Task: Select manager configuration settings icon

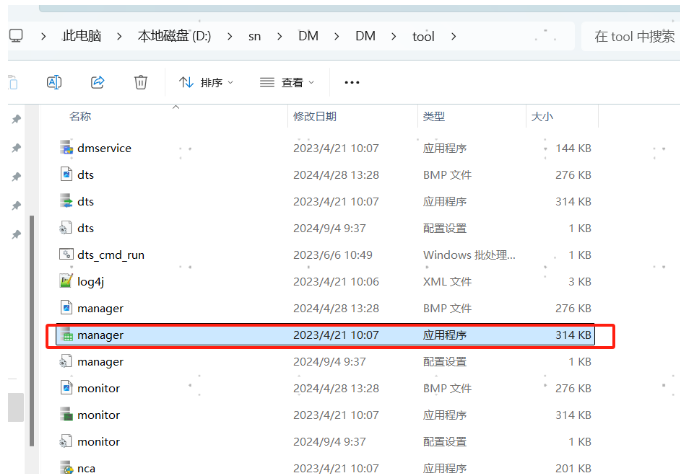Action: (x=66, y=361)
